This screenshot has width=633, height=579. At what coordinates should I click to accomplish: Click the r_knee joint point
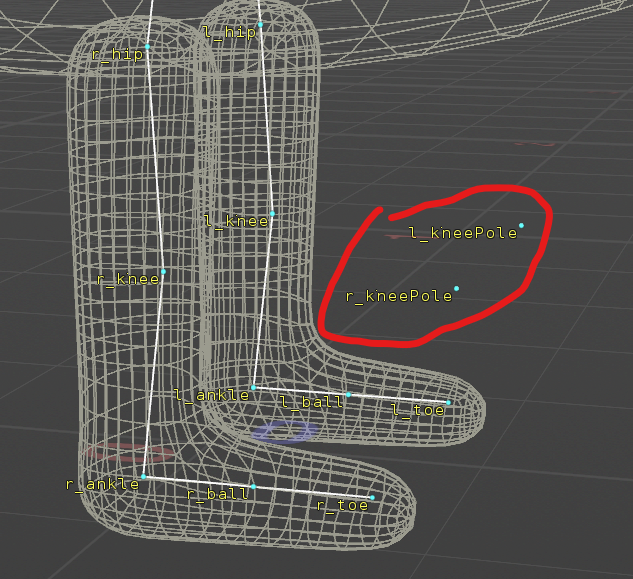click(164, 271)
